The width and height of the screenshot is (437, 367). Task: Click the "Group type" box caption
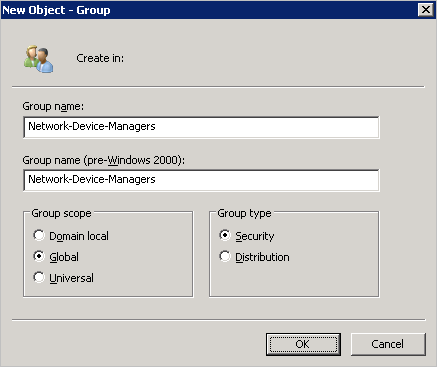[244, 213]
